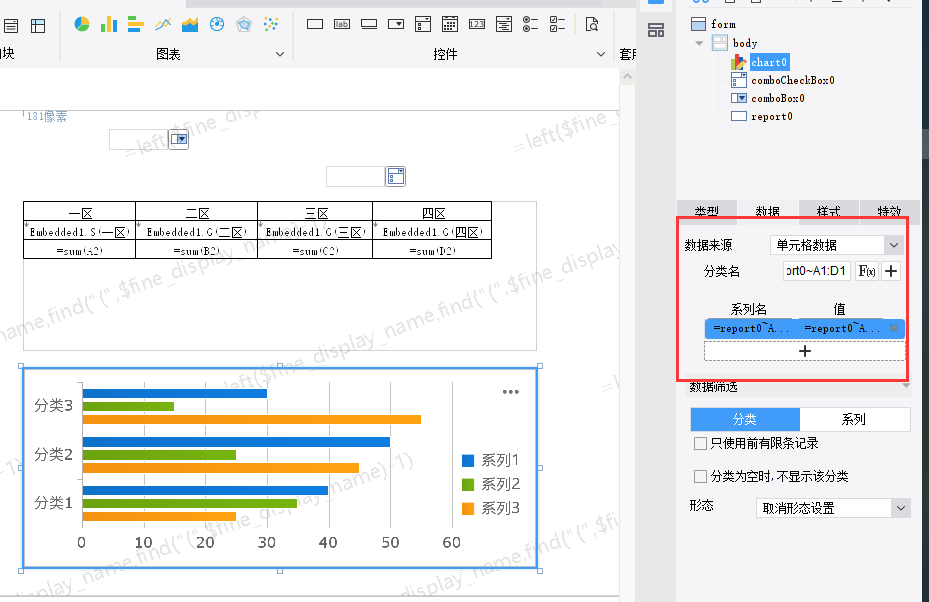Screen dimensions: 929x602
Task: Select comboCheckBox0 in the component tree
Action: [793, 80]
